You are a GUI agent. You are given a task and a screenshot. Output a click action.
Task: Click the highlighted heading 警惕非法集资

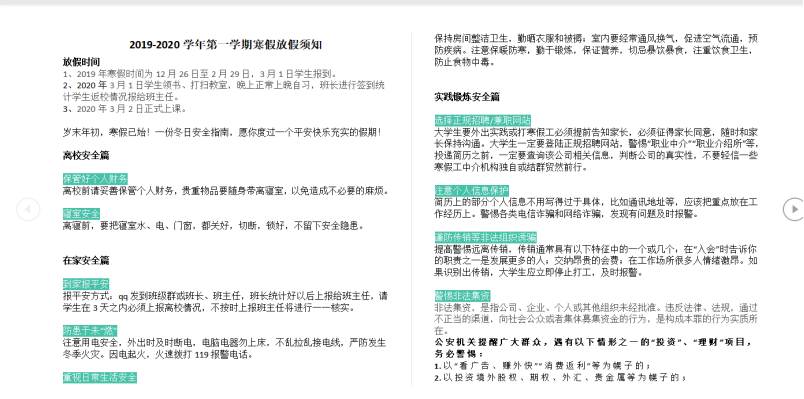point(462,296)
